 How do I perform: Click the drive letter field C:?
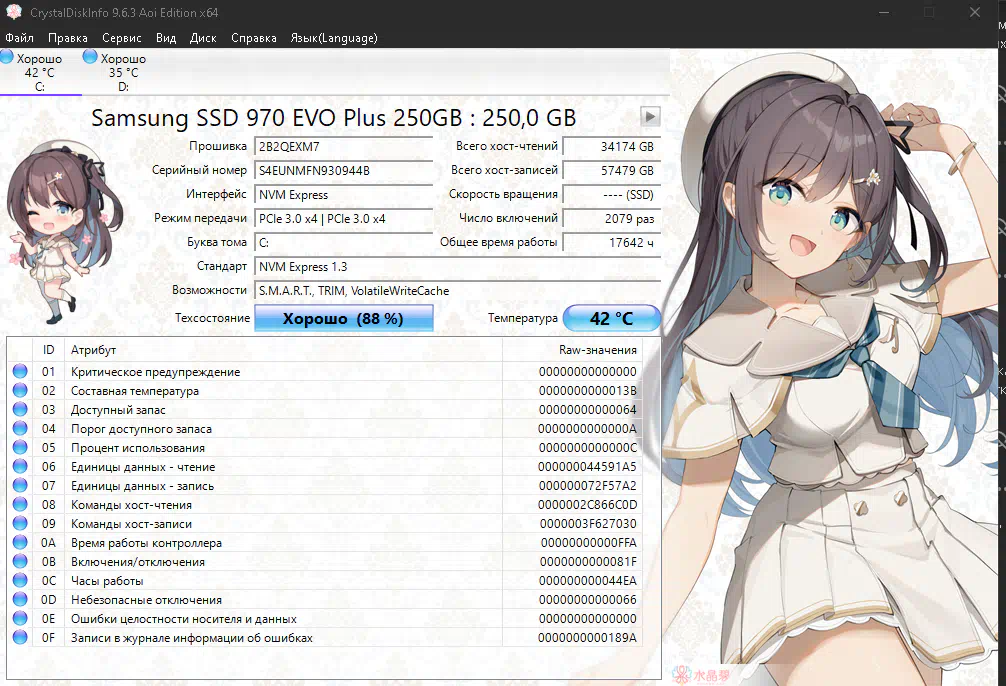click(x=344, y=243)
